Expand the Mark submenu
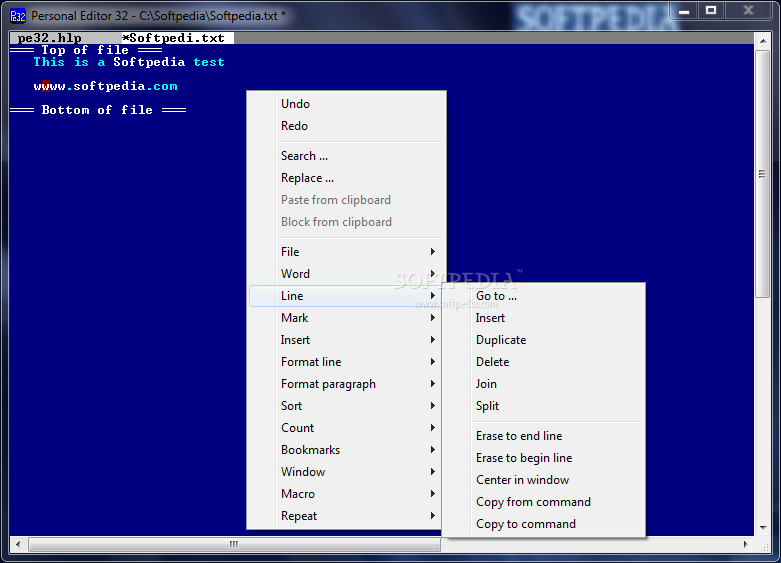 coord(347,317)
